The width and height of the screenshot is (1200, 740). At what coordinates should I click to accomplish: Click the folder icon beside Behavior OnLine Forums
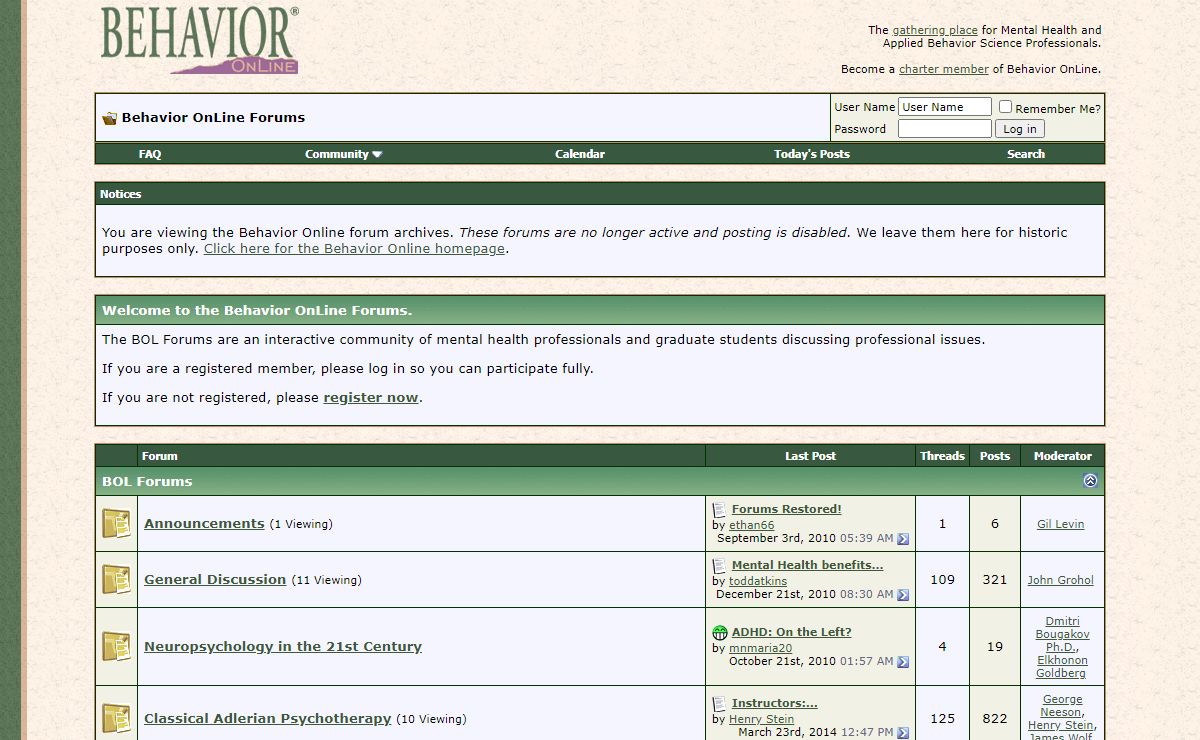tap(109, 118)
